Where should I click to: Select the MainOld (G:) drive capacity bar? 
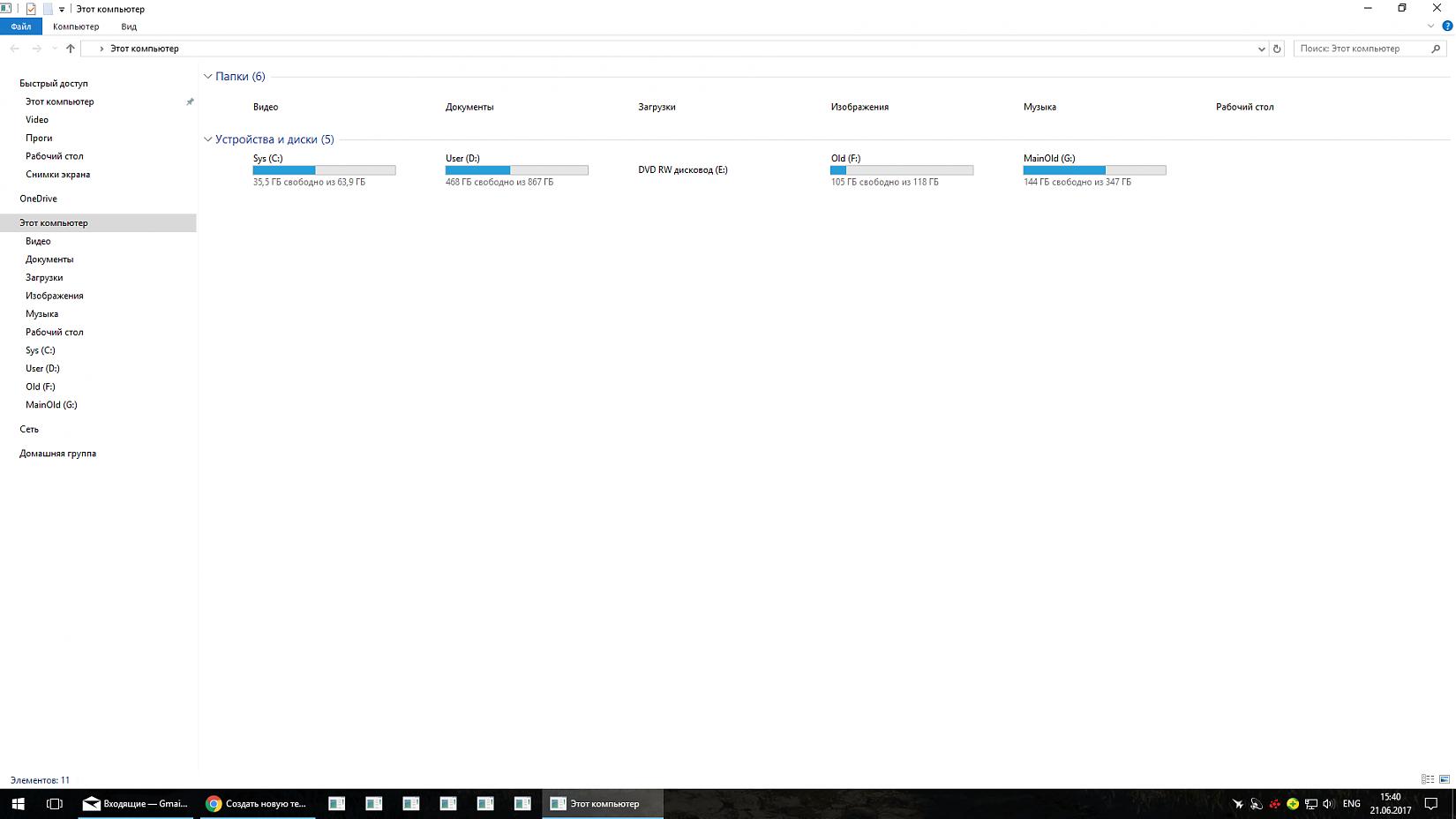(x=1094, y=170)
